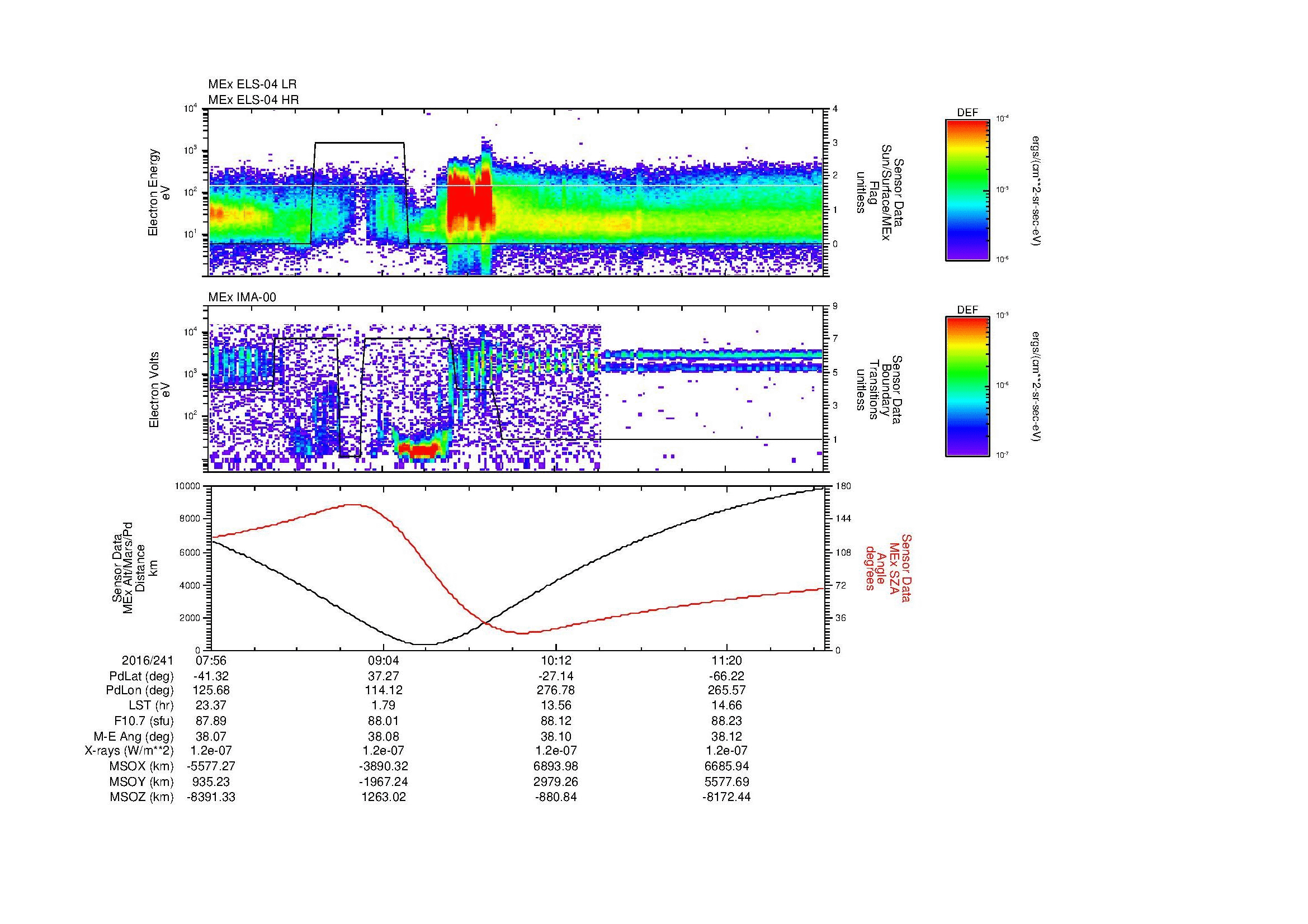Click the SZA axis tick label '180'
The width and height of the screenshot is (1308, 924).
click(x=843, y=486)
